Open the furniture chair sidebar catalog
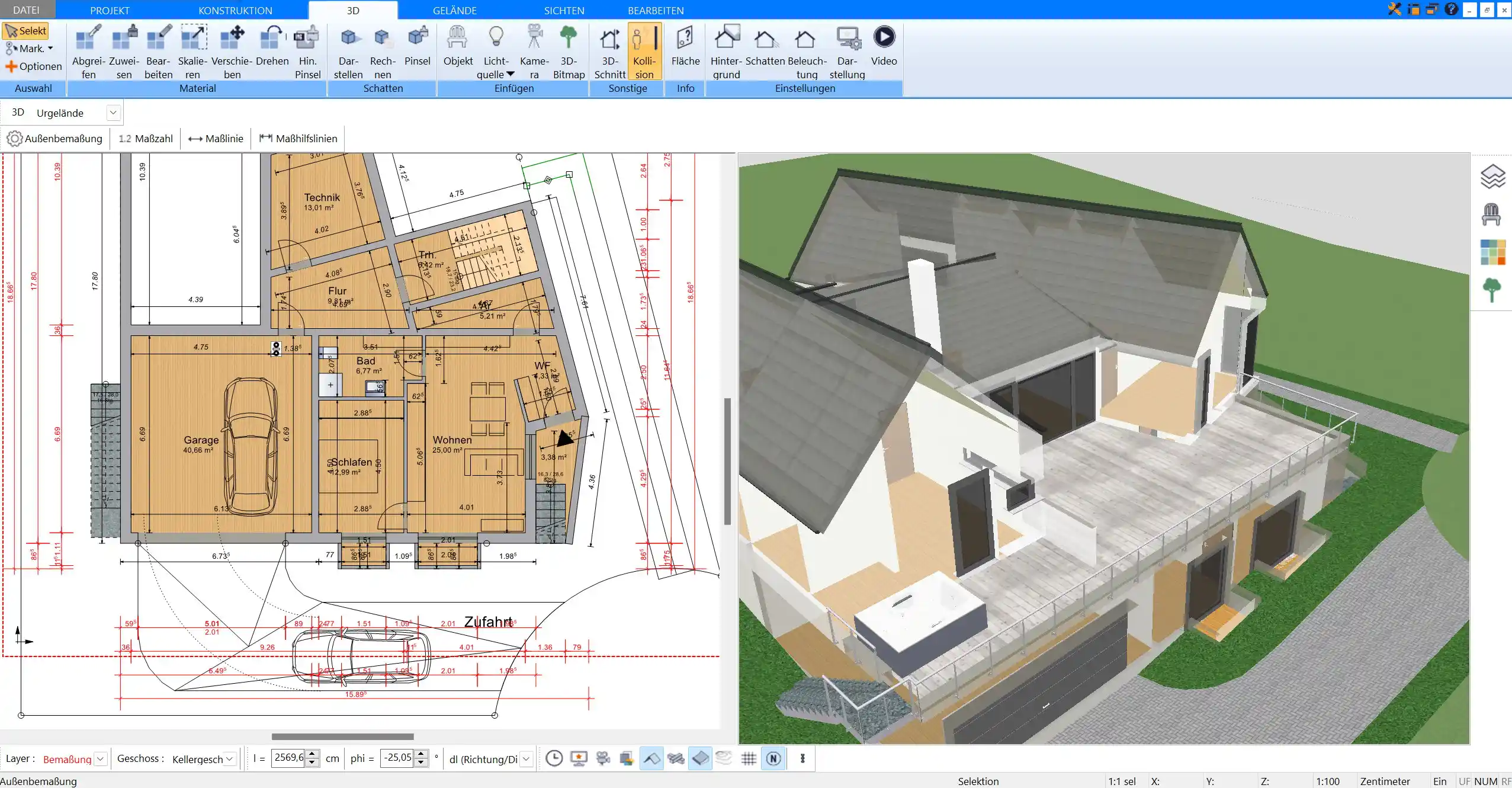 (1491, 214)
